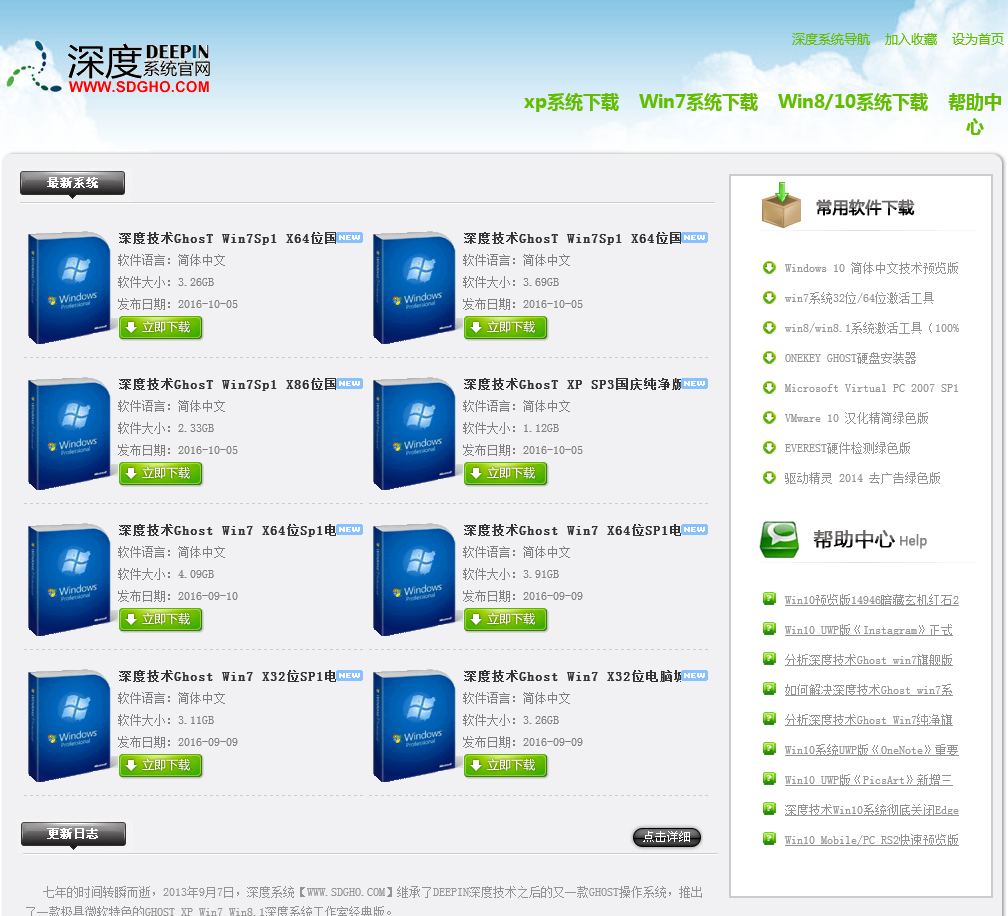
Task: Open title 深度技术GhosT XP SP3国庆纯净版
Action: coord(572,384)
